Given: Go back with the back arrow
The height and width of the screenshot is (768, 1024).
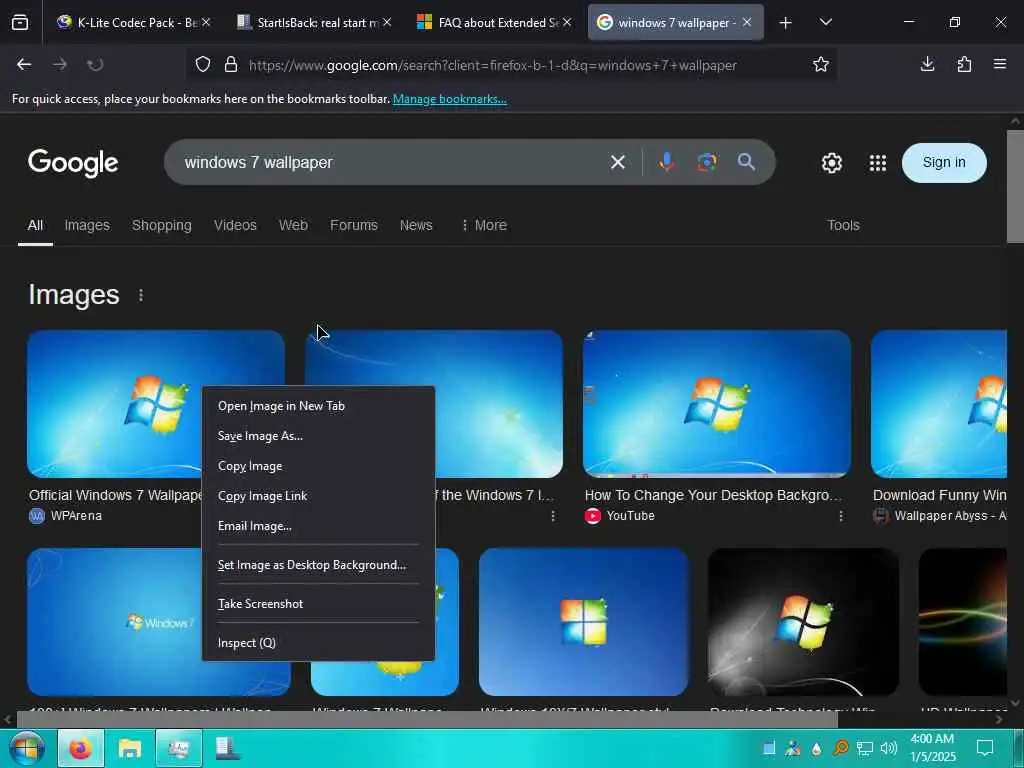Looking at the screenshot, I should pyautogui.click(x=24, y=64).
